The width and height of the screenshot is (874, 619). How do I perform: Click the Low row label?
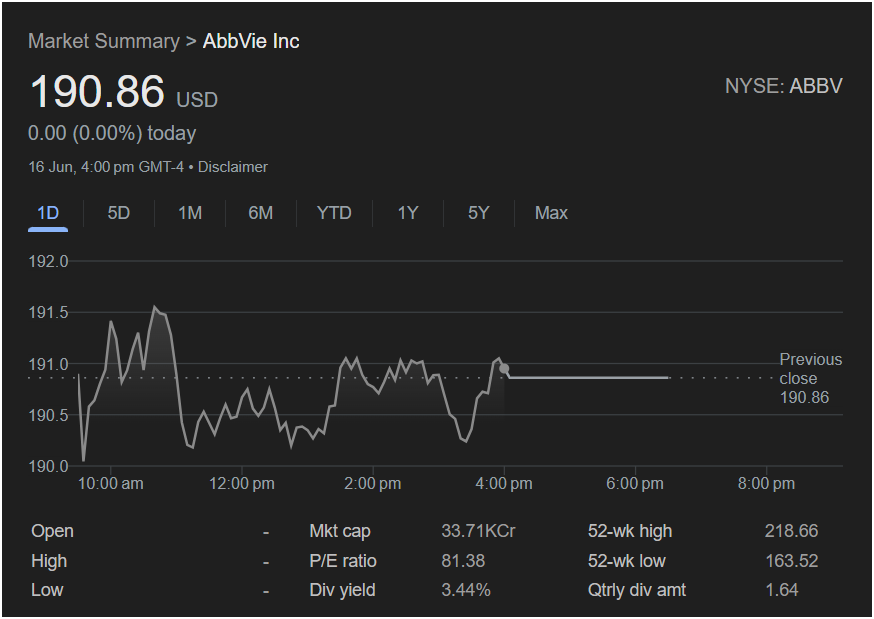click(x=47, y=590)
